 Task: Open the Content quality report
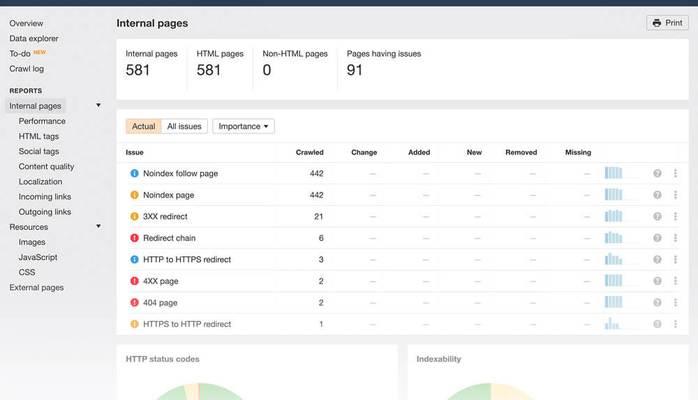(x=46, y=166)
